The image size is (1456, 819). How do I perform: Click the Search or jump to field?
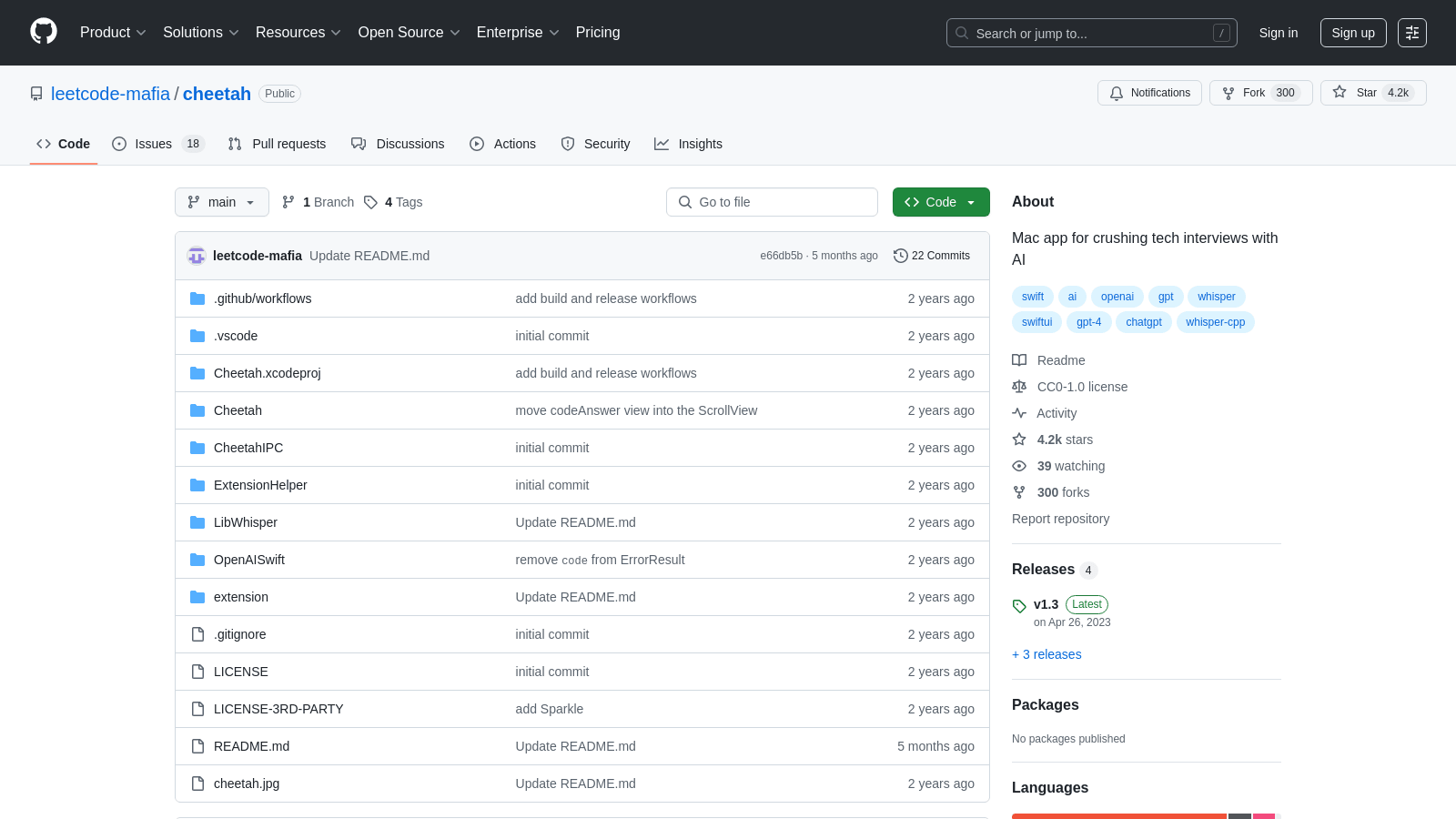click(1092, 33)
